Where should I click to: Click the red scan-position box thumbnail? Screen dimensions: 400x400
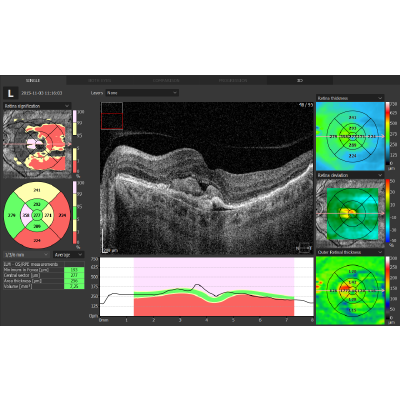point(112,121)
